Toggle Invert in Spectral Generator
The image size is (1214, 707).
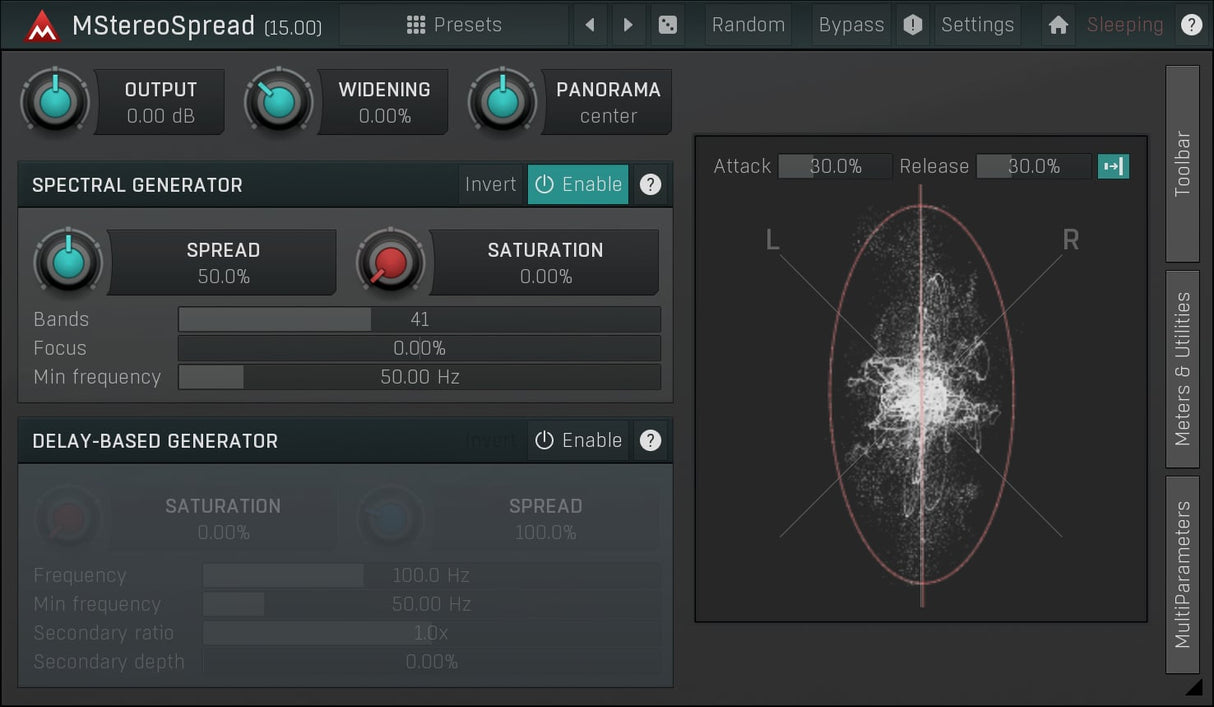tap(490, 184)
